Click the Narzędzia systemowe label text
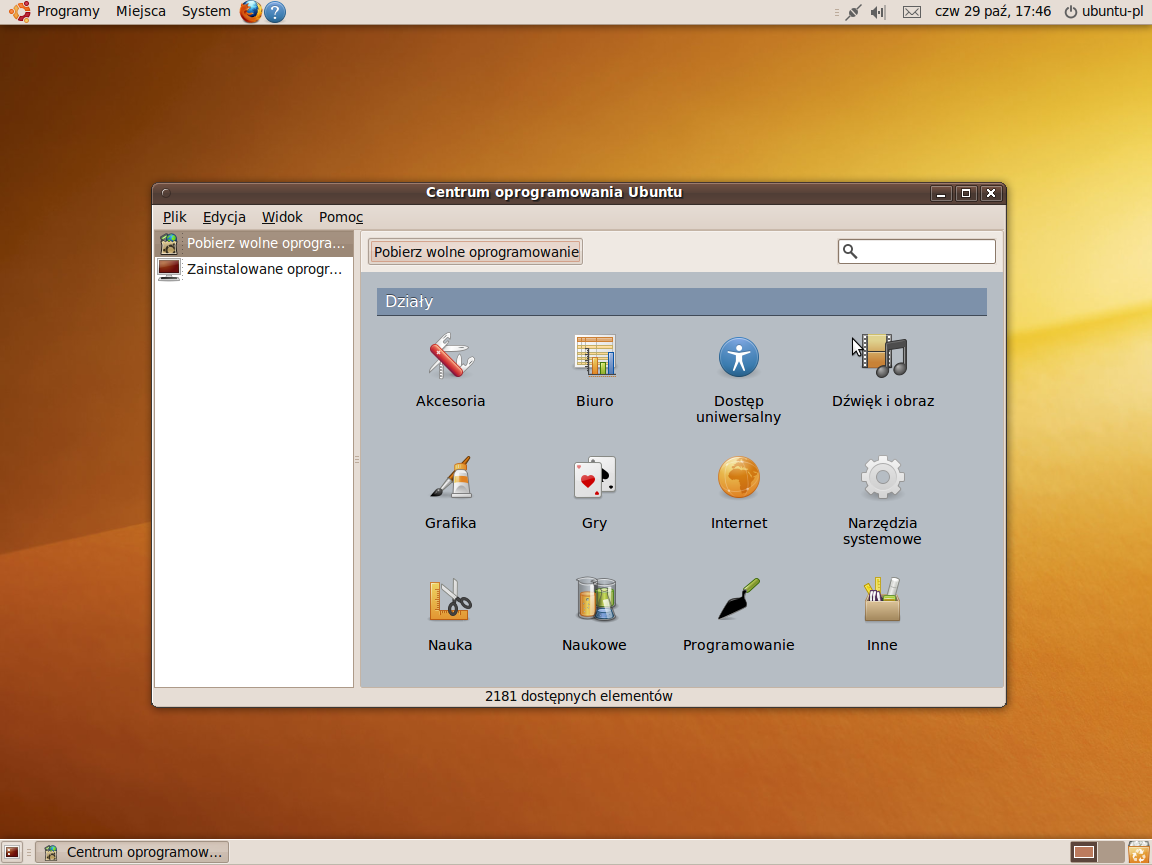The width and height of the screenshot is (1152, 865). 882,531
